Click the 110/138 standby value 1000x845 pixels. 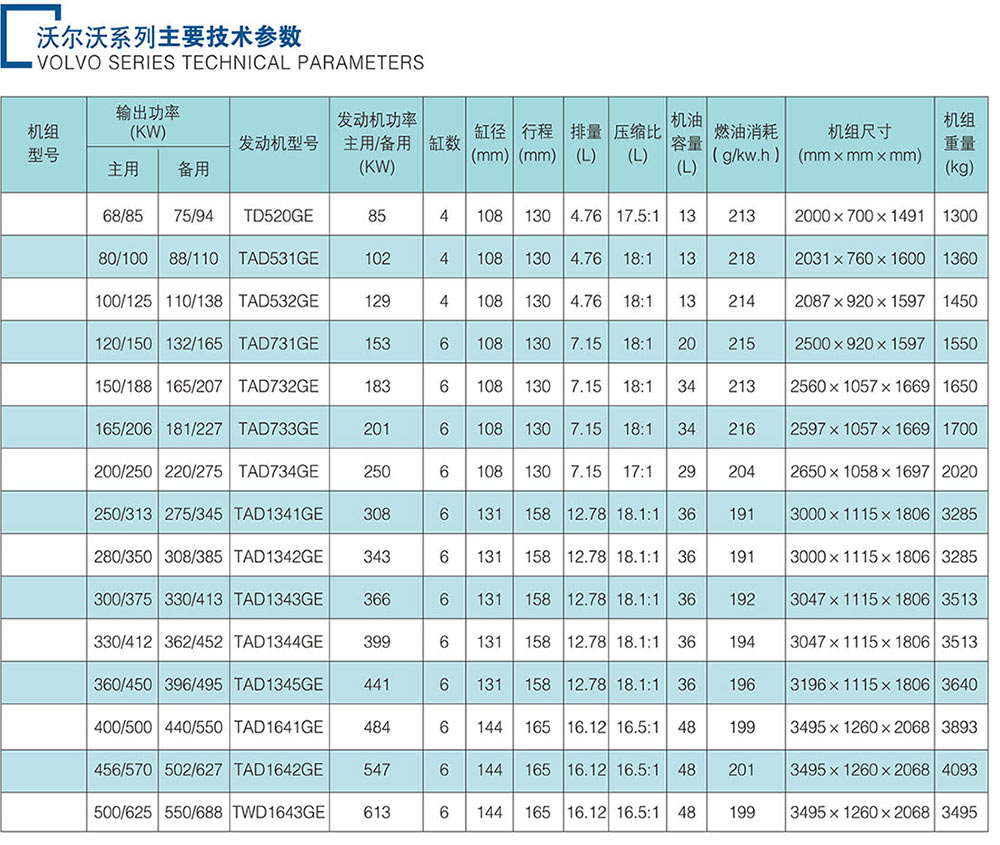[x=194, y=301]
